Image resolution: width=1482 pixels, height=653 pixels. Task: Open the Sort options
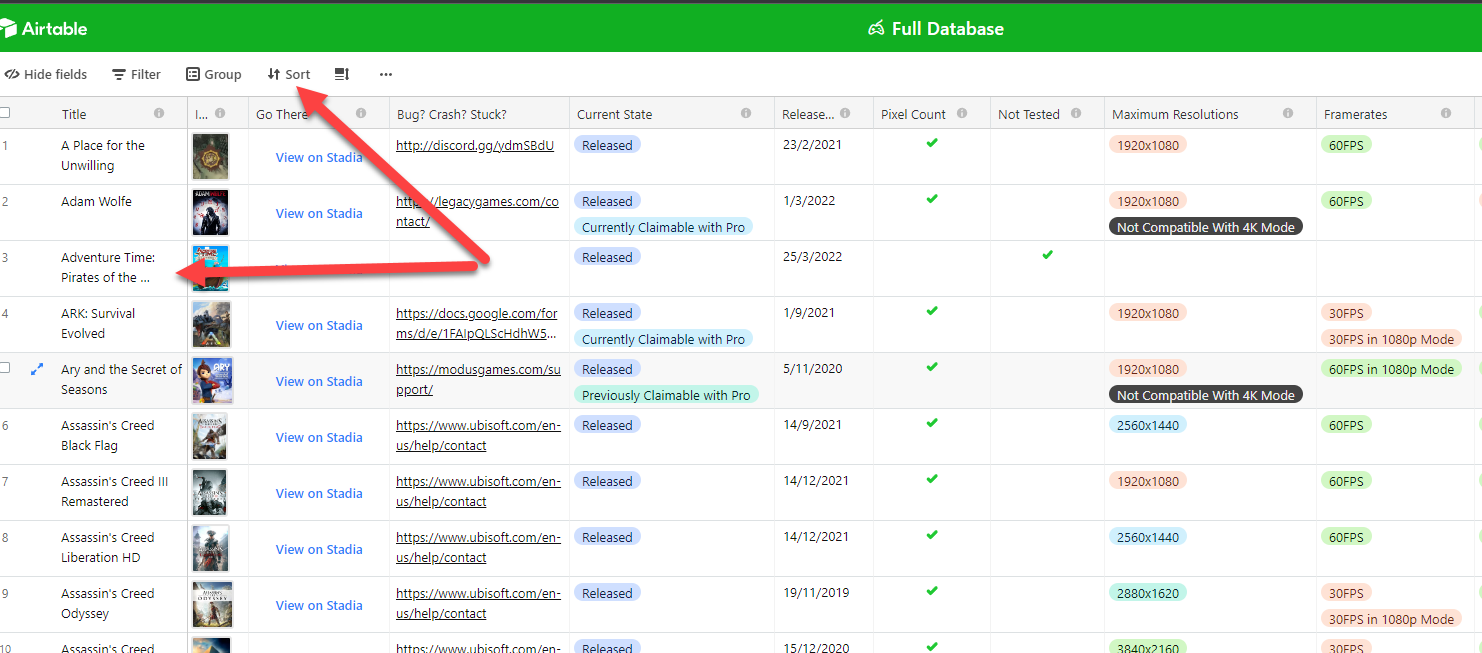click(289, 74)
